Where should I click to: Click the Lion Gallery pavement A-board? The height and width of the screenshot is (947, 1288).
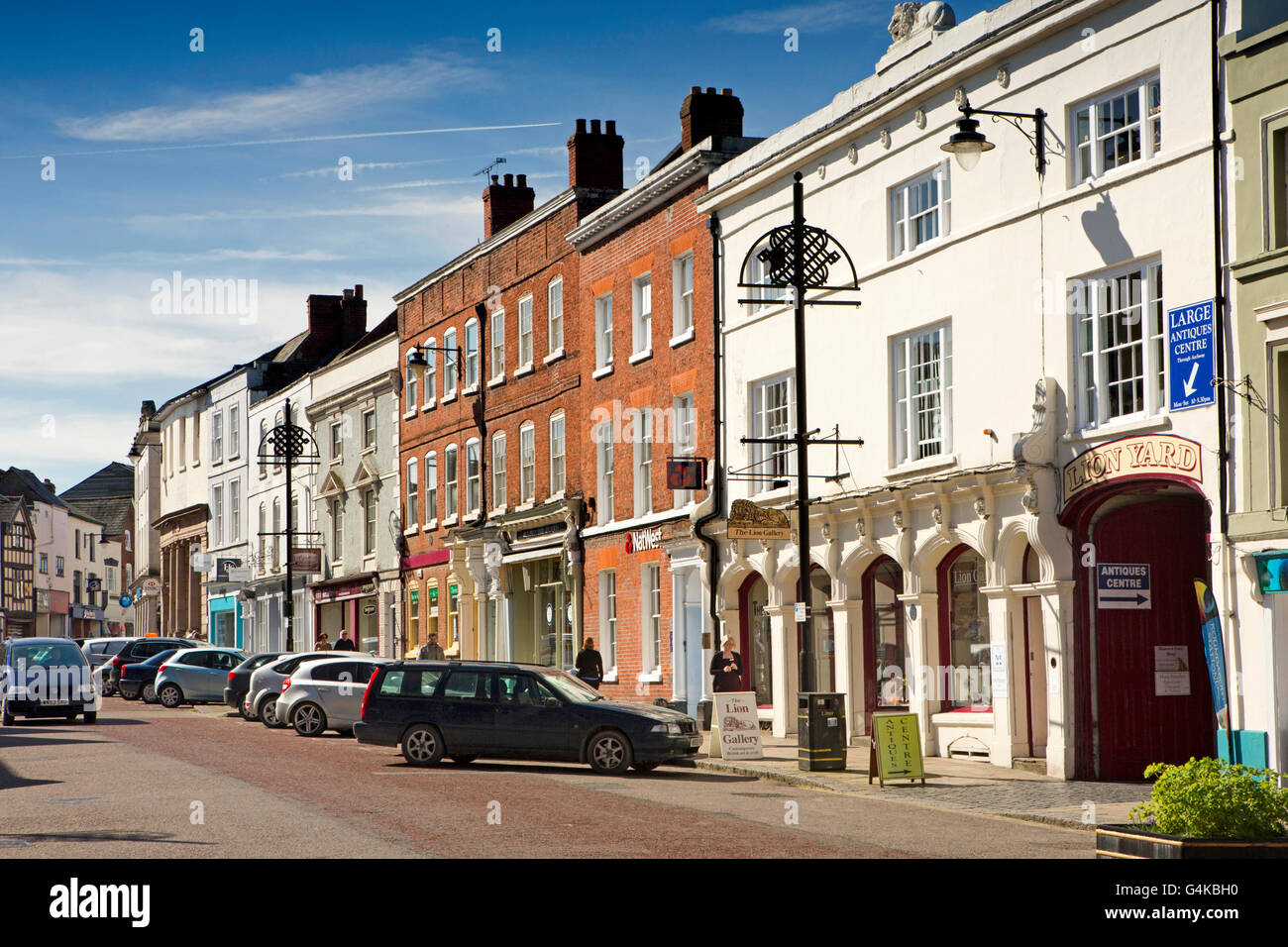736,725
